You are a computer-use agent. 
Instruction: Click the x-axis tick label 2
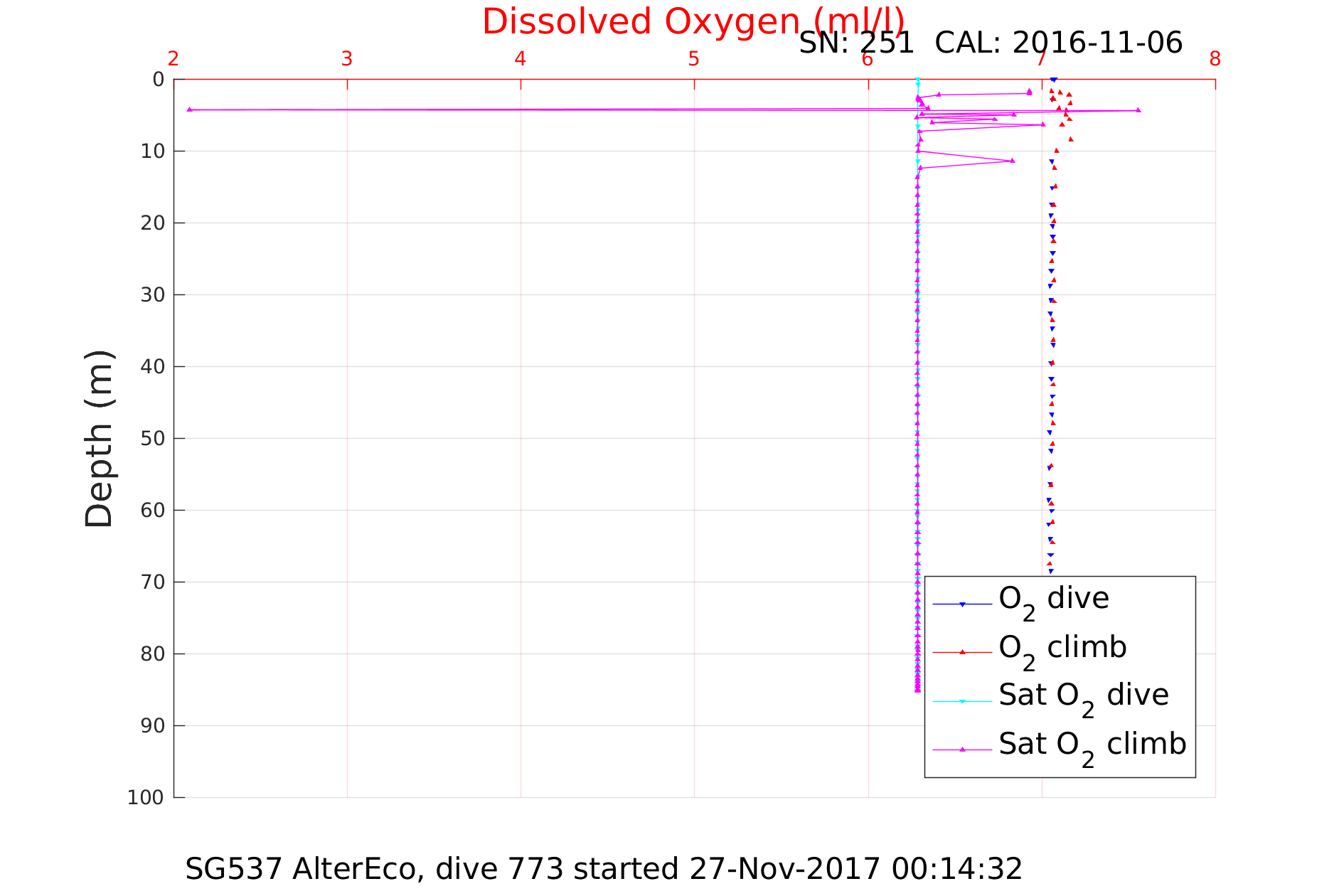coord(174,59)
